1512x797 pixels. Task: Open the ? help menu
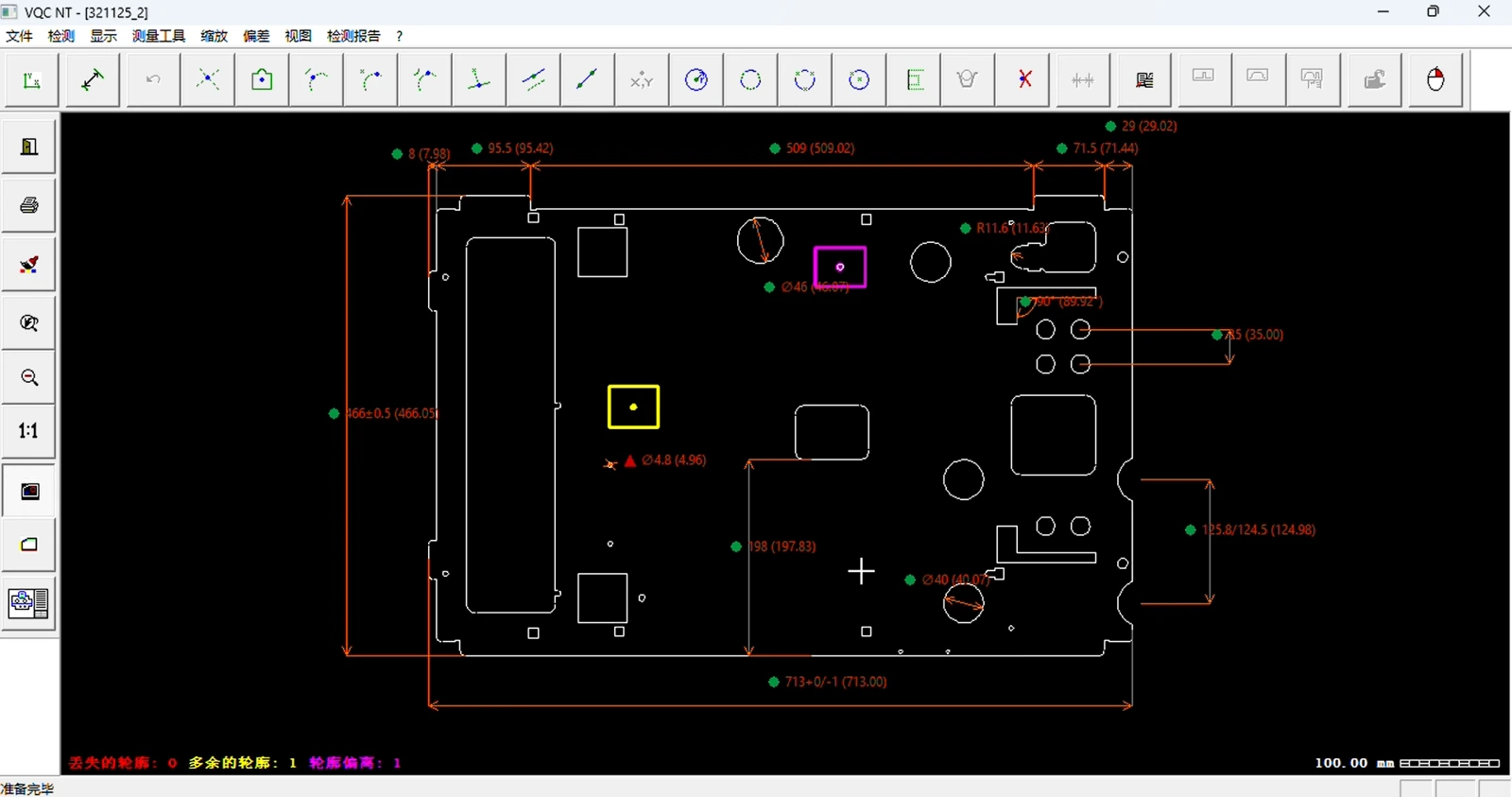pyautogui.click(x=400, y=36)
